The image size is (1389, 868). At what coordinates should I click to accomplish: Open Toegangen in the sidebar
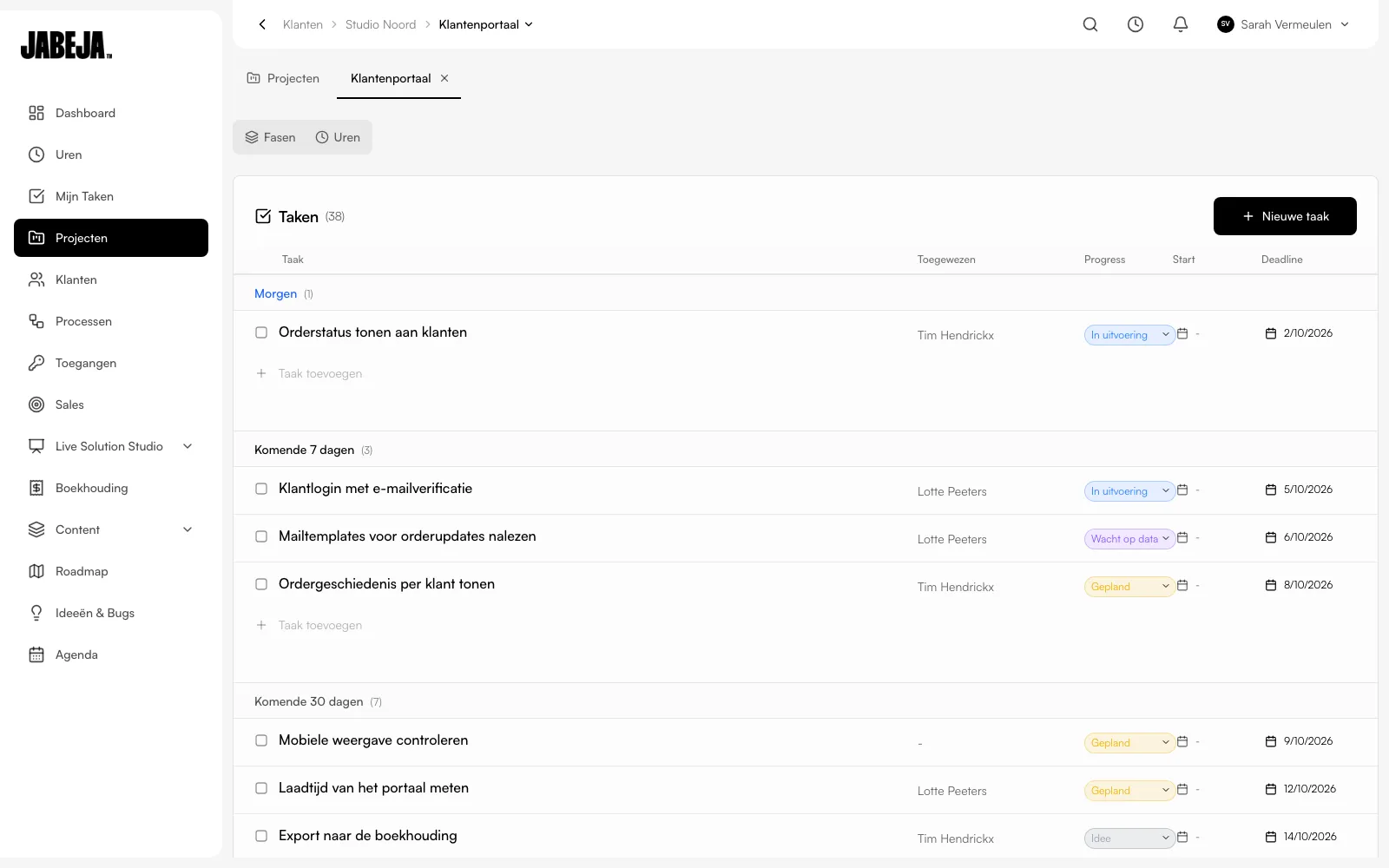[111, 363]
